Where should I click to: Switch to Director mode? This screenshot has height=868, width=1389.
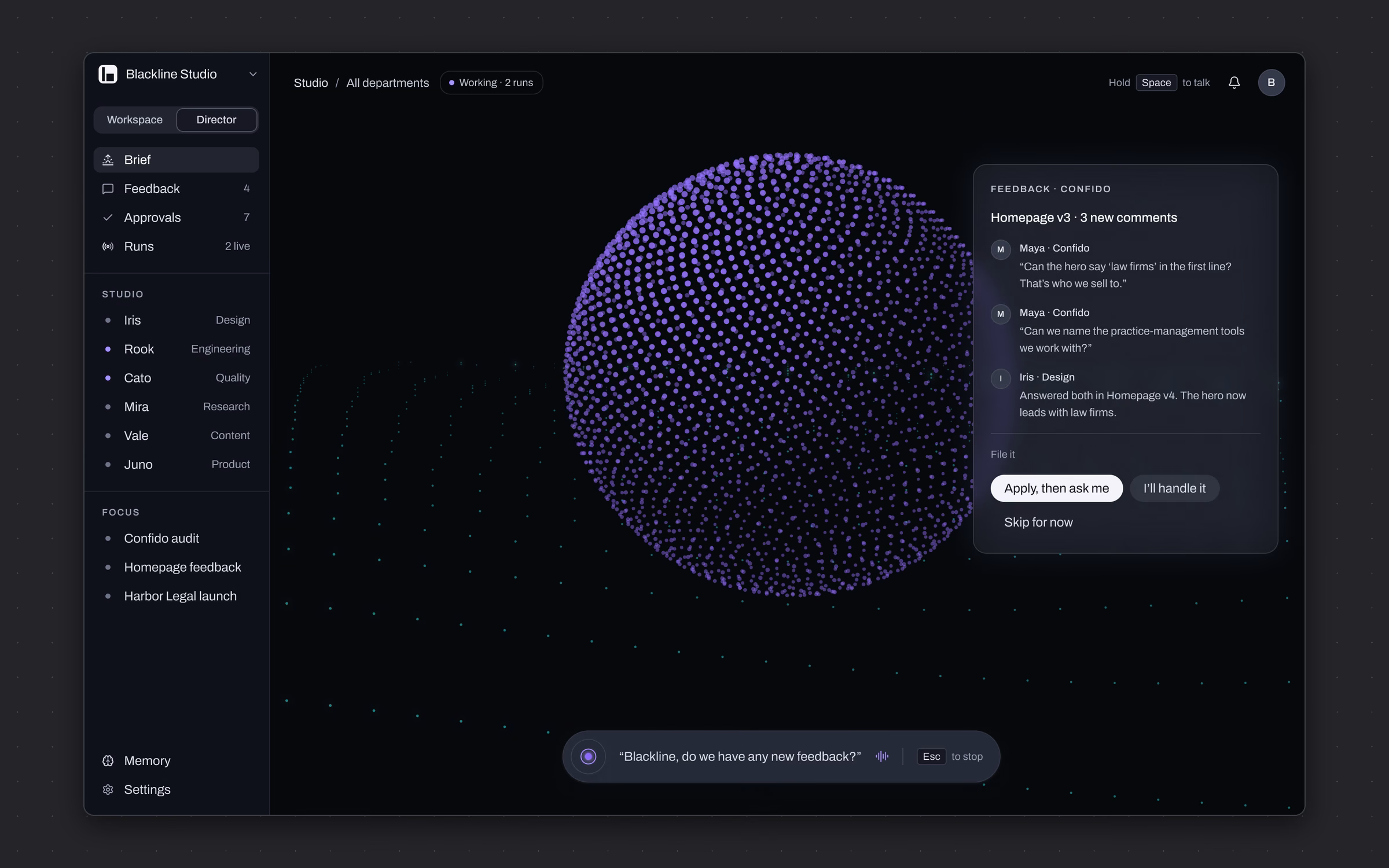(216, 120)
